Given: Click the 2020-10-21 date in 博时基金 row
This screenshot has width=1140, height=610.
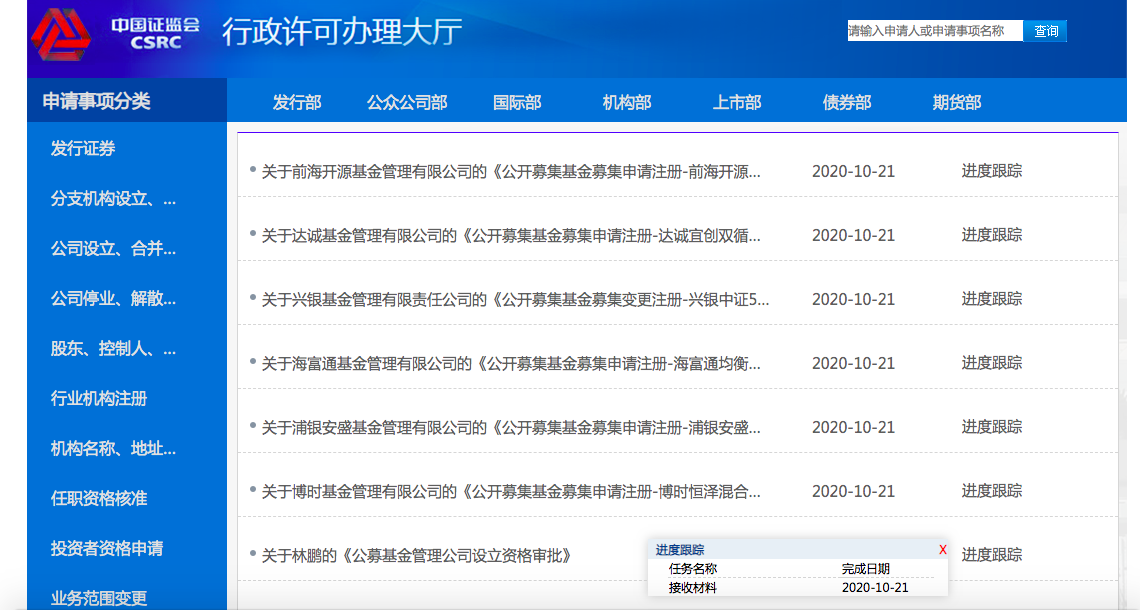Looking at the screenshot, I should 853,491.
